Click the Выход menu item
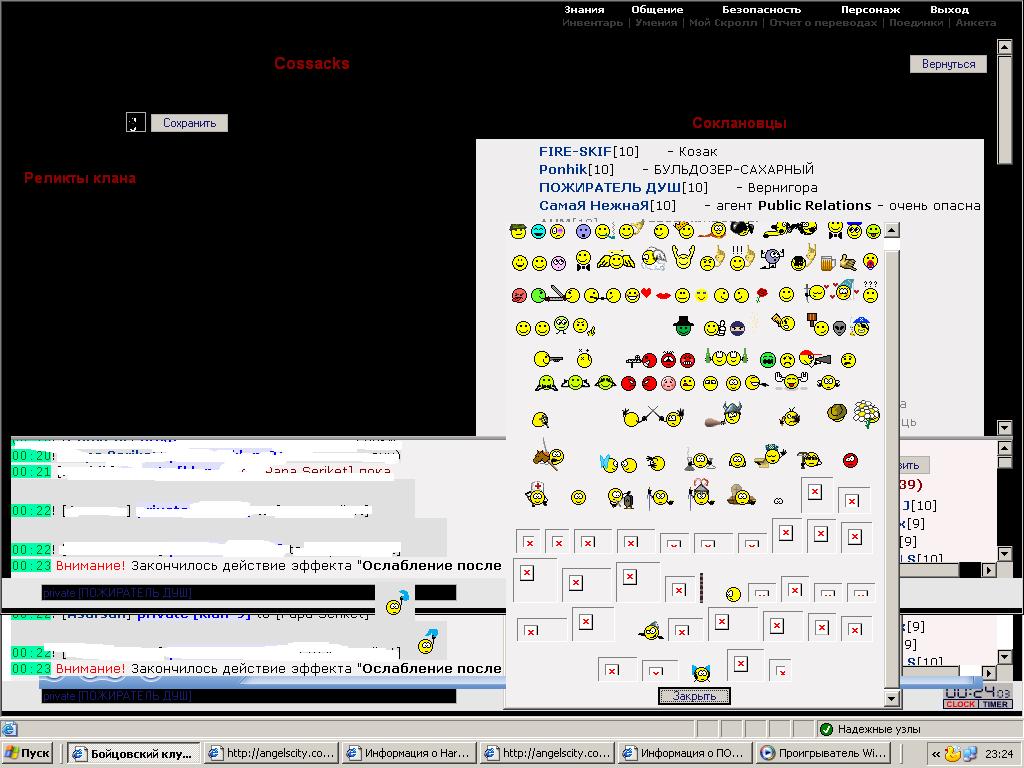 [x=950, y=9]
